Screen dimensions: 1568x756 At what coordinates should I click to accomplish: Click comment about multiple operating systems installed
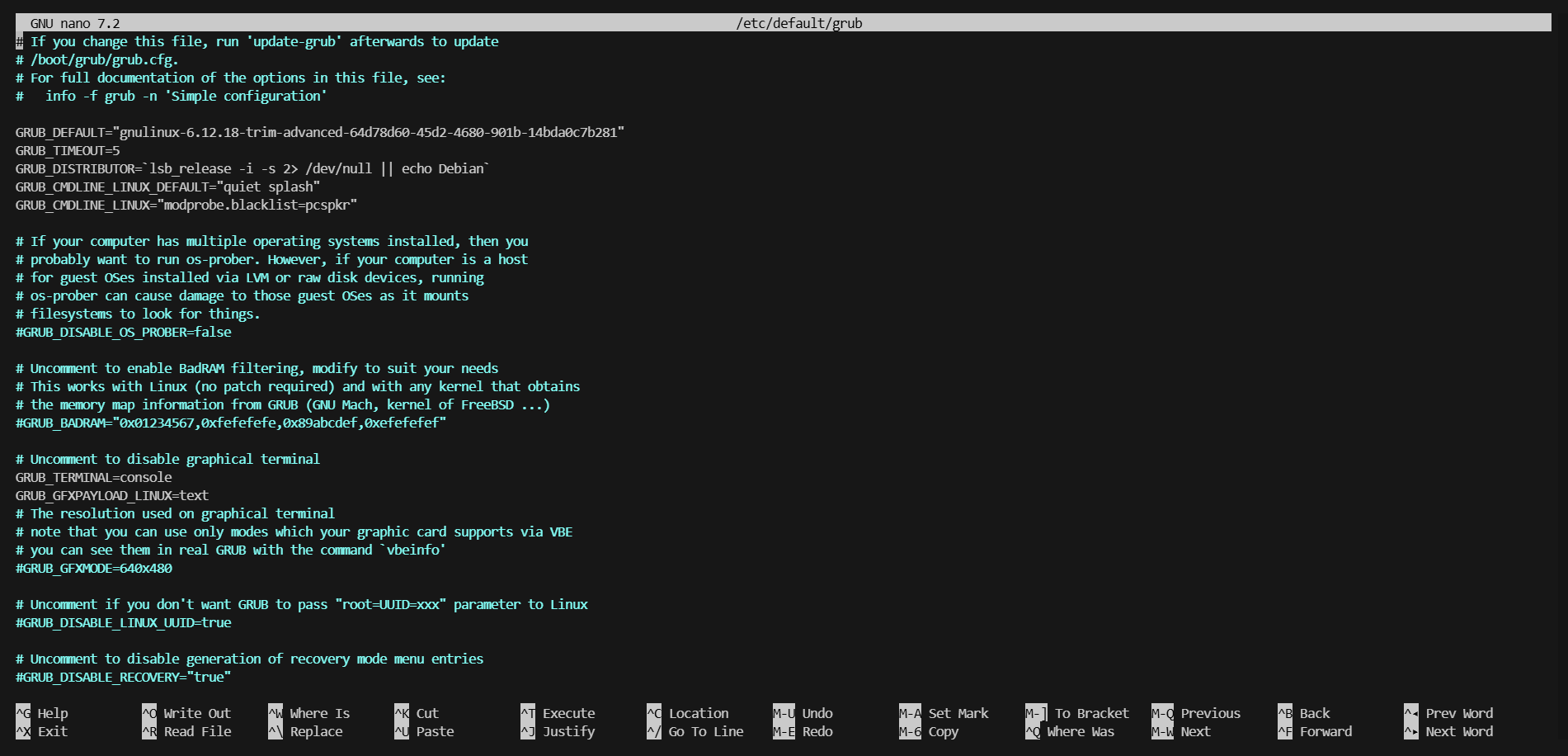point(272,241)
